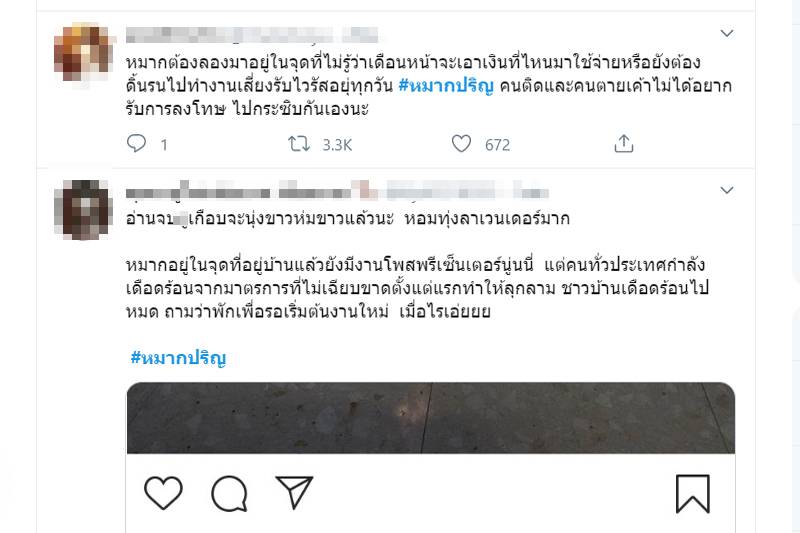Share the first tweet via upload icon
The width and height of the screenshot is (800, 533).
[x=623, y=144]
